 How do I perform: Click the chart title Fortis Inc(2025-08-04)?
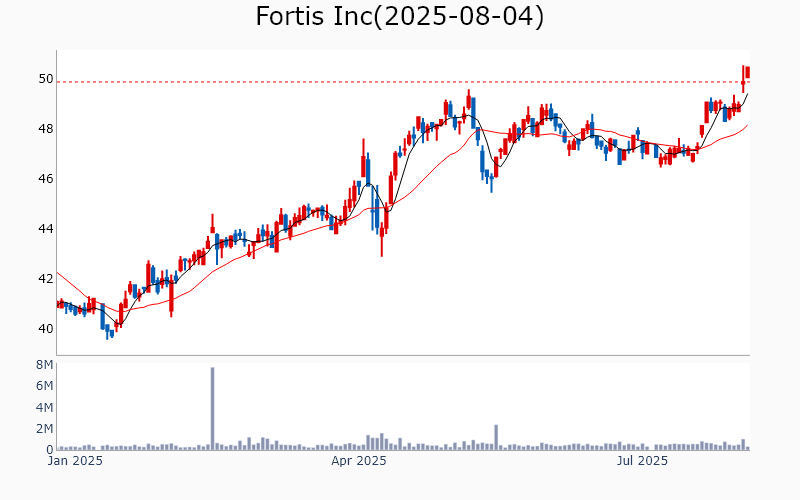pyautogui.click(x=400, y=17)
